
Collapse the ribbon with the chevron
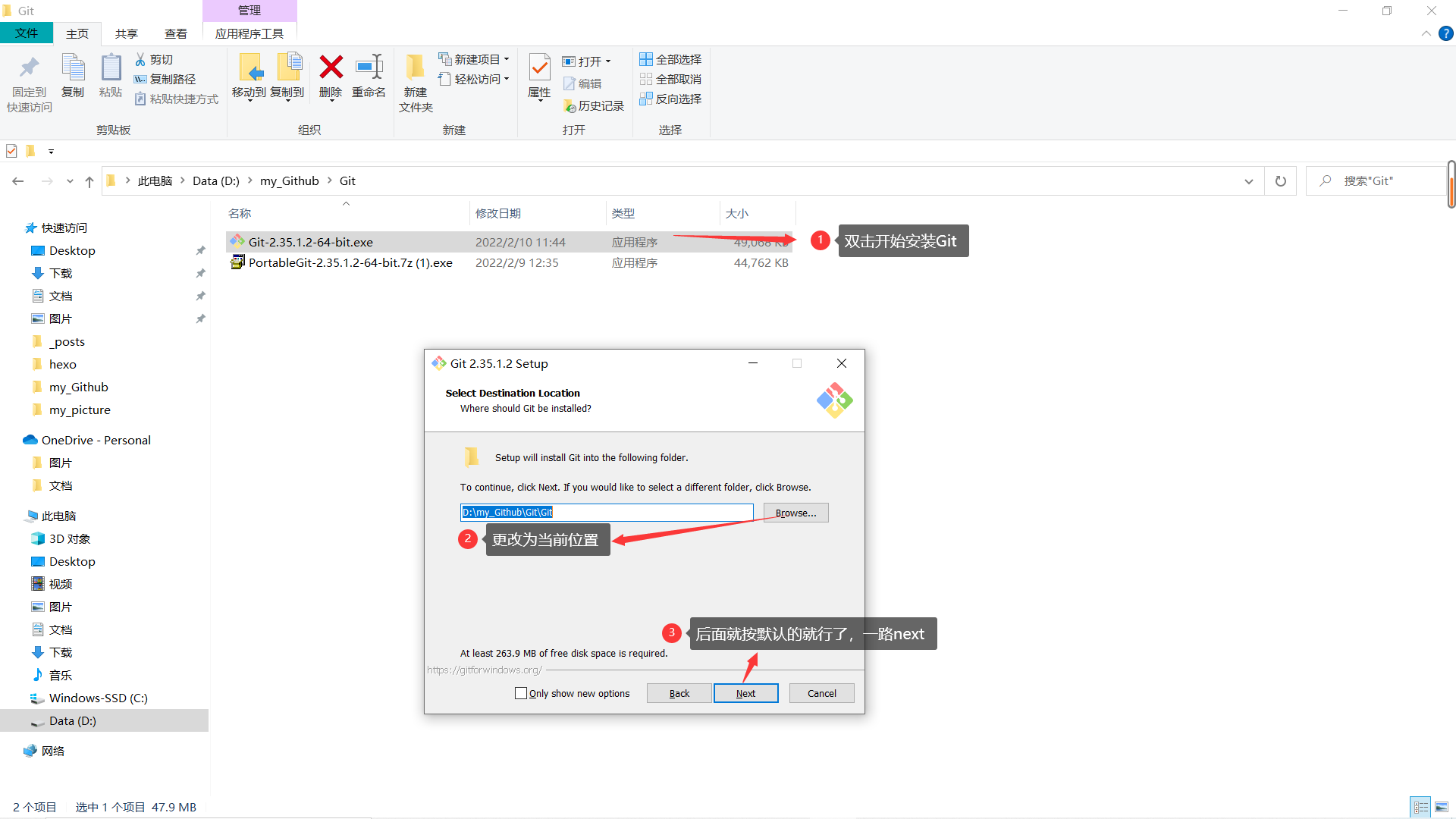1426,33
